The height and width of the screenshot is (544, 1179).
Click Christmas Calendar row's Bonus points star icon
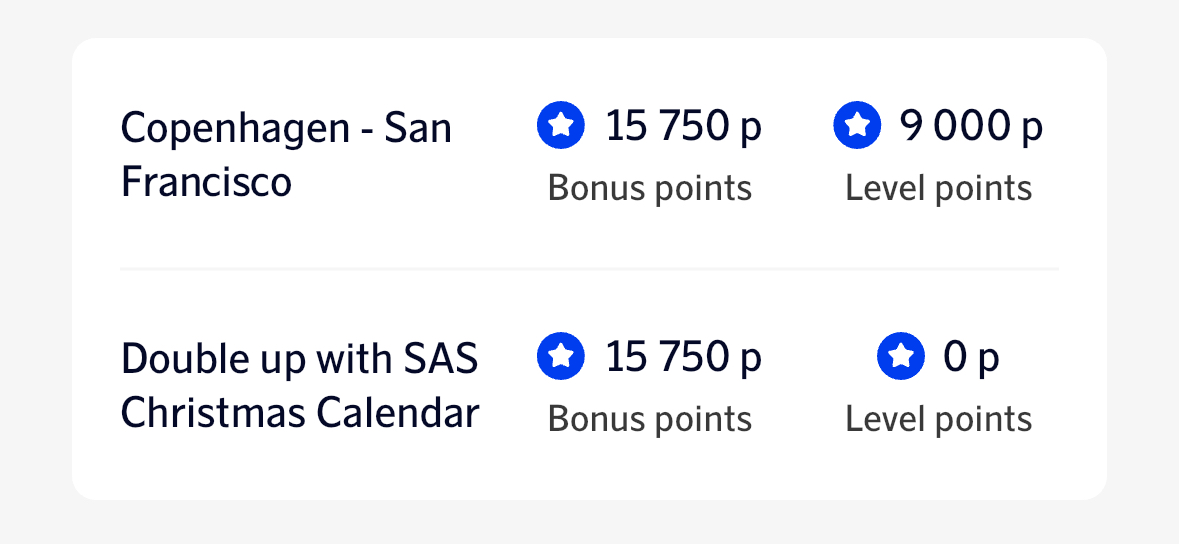[561, 356]
